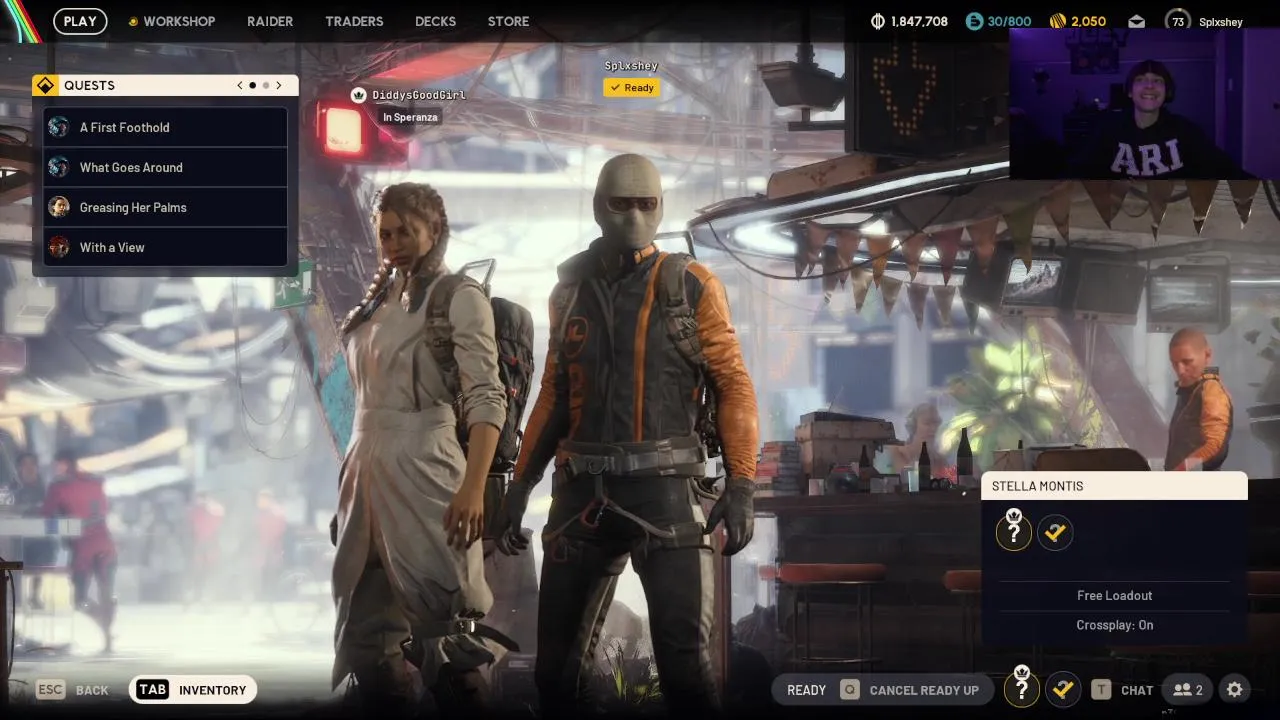Image resolution: width=1280 pixels, height=720 pixels.
Task: Click the ESC BACK button
Action: [72, 690]
